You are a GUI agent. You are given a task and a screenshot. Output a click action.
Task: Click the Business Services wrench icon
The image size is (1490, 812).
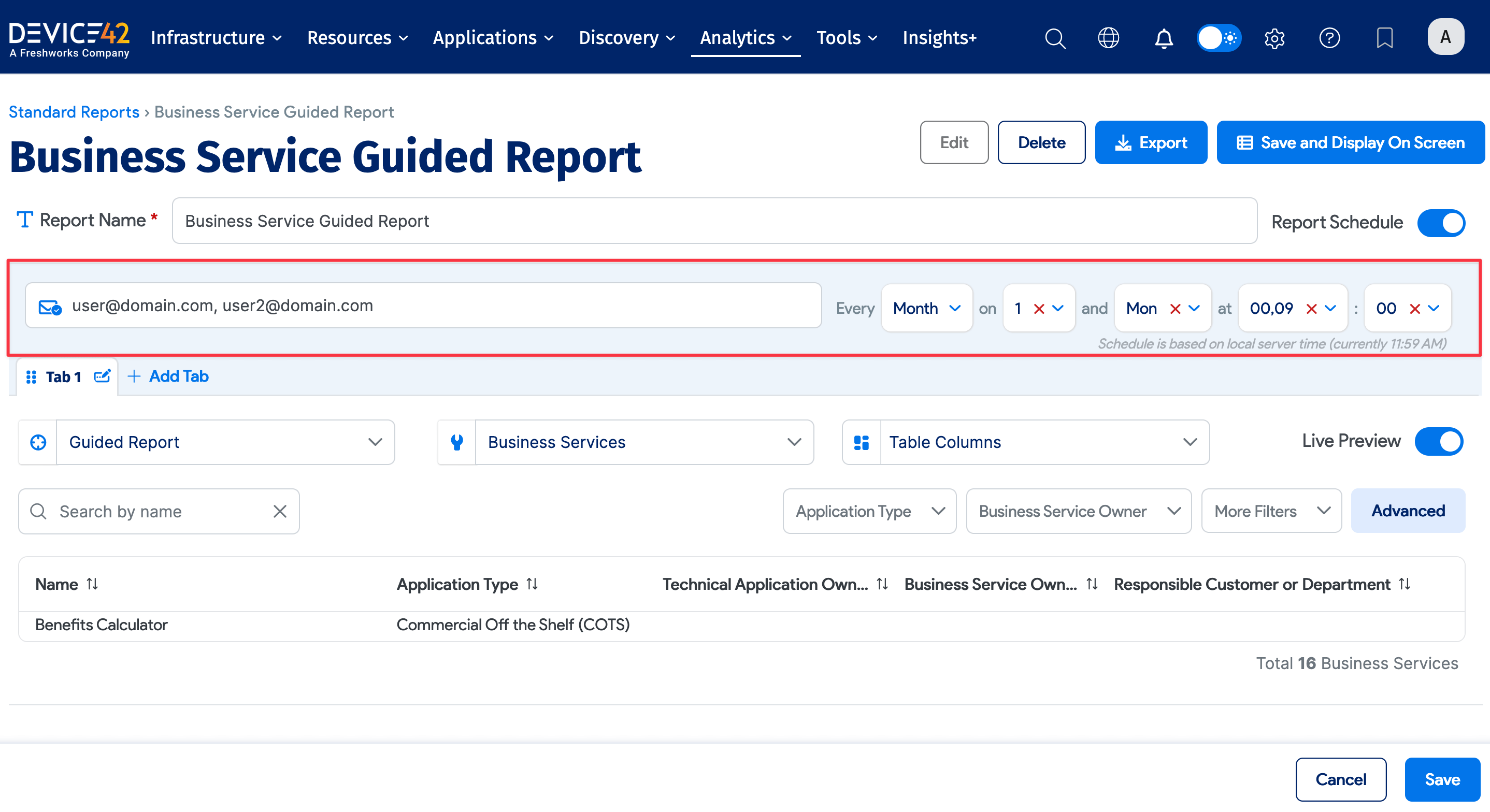pos(457,442)
